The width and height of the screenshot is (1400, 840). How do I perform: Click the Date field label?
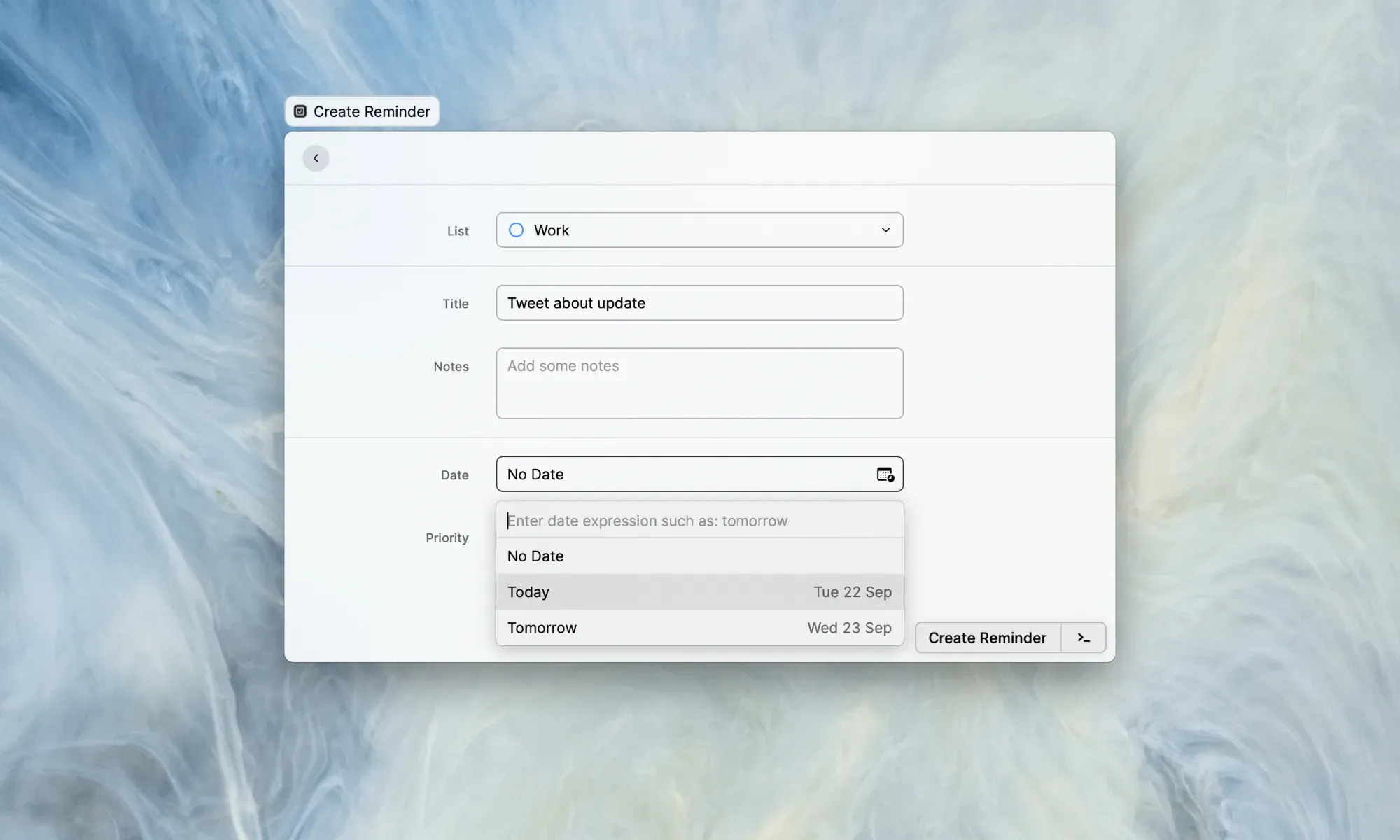point(454,475)
